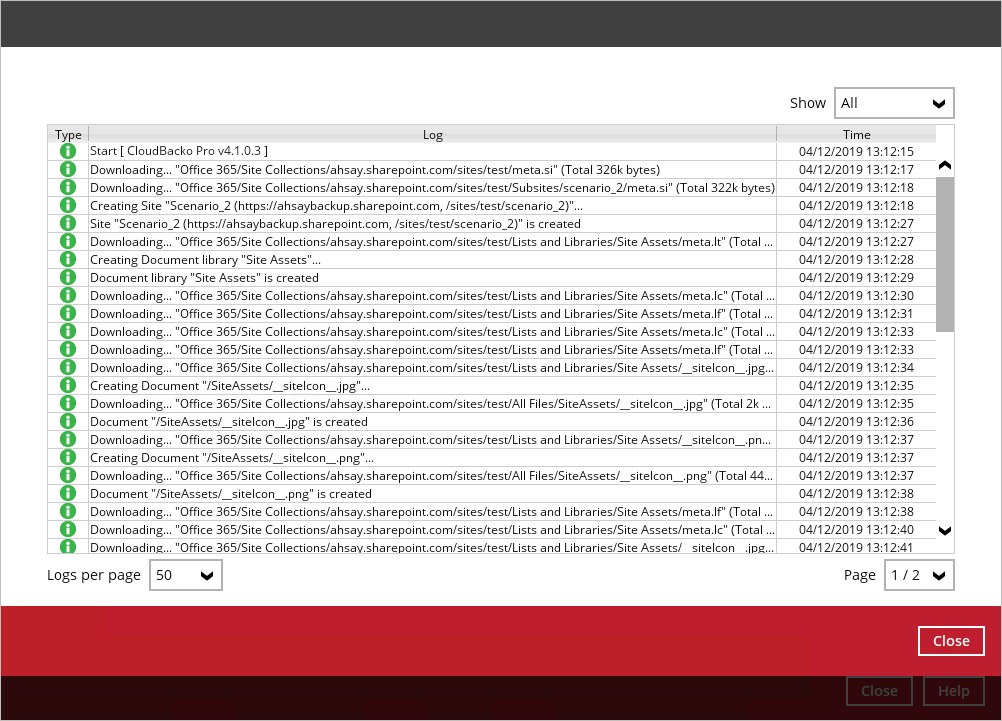Select log text Creating Site "Scenario_2"
This screenshot has height=721, width=1002.
coord(336,205)
